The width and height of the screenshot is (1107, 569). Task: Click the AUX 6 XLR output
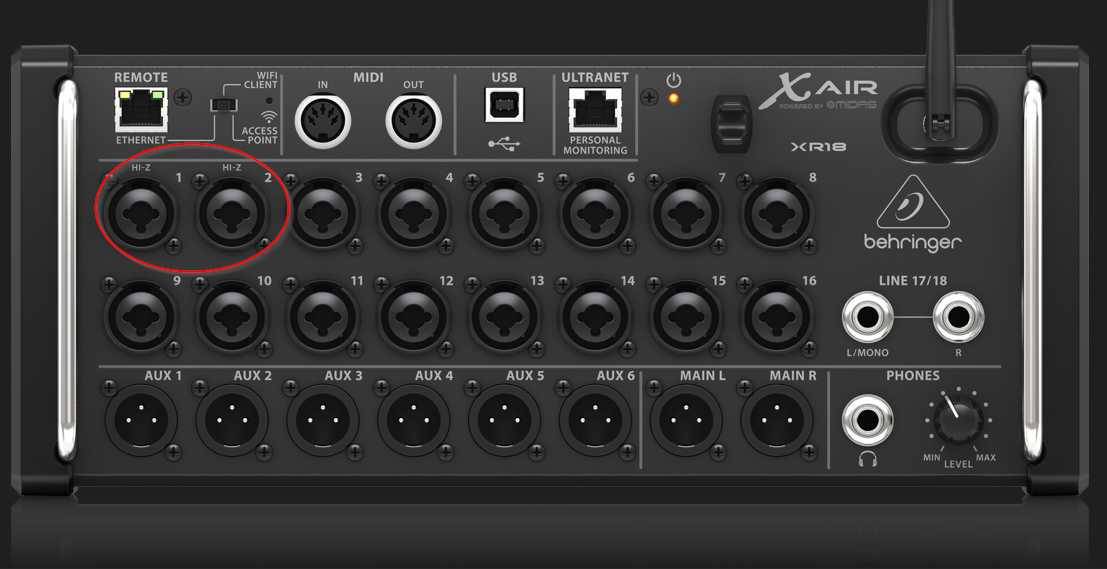[x=594, y=420]
